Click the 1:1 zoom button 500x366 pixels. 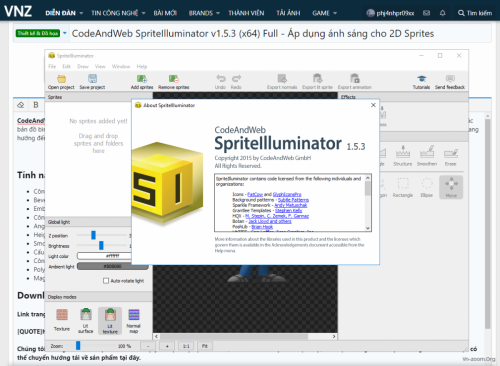(186, 346)
